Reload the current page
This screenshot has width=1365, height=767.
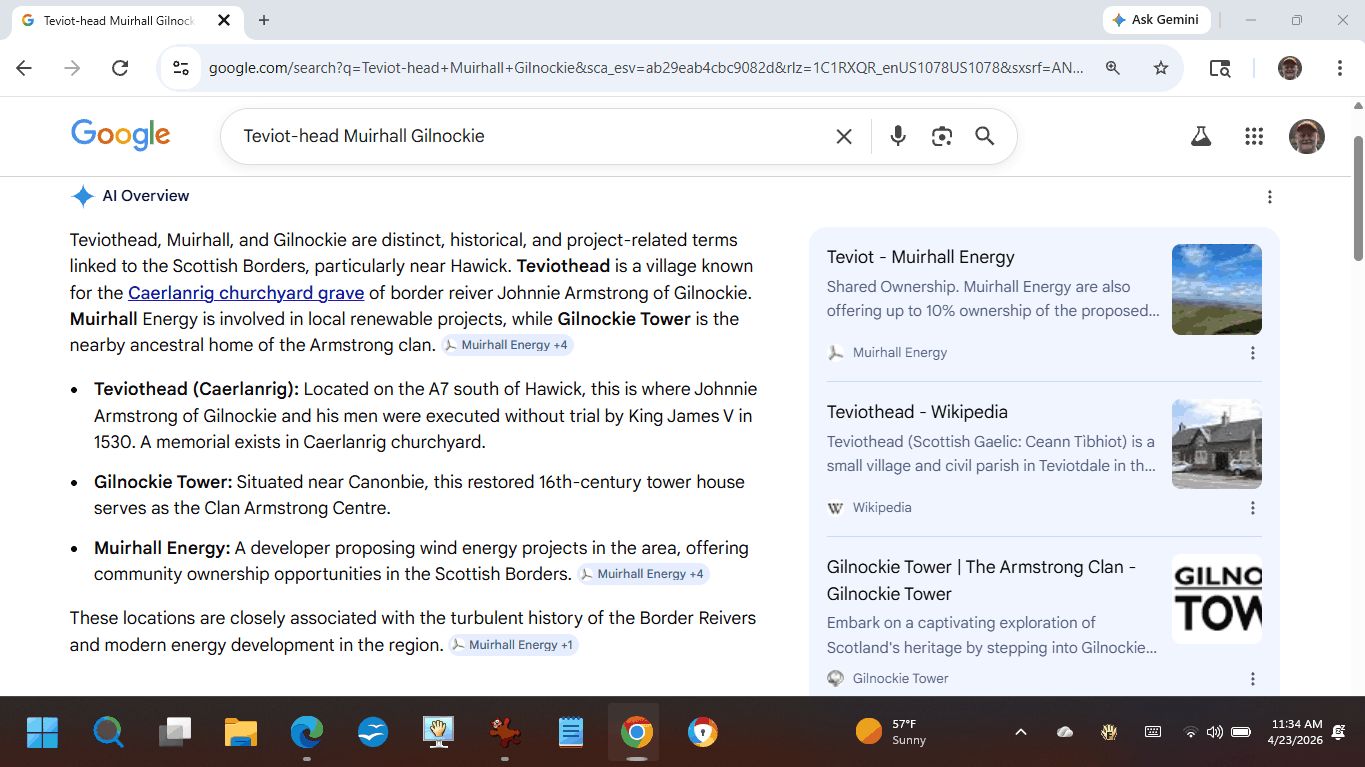coord(120,68)
